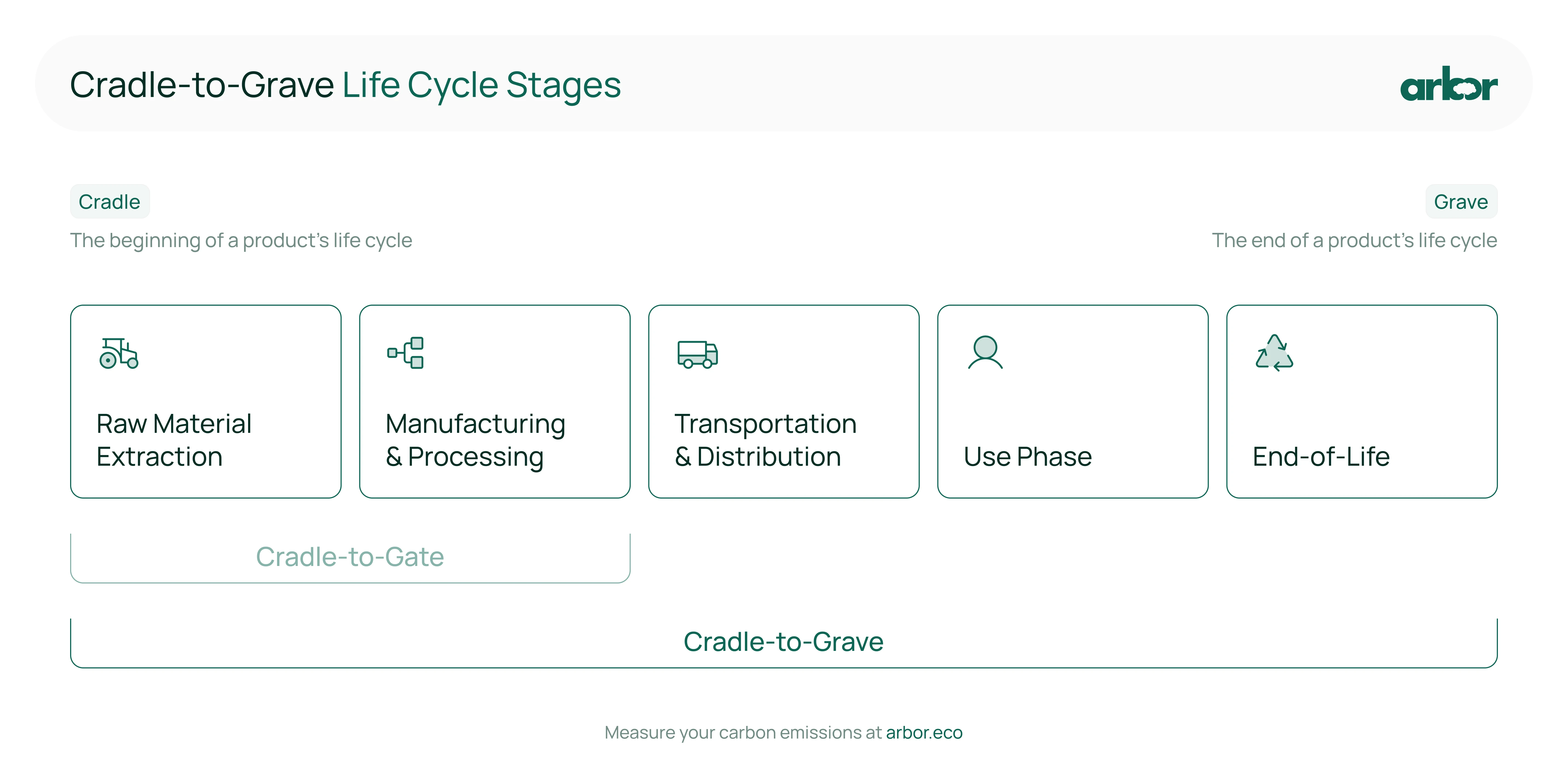Click the Transportation & Distribution text
This screenshot has width=1568, height=778.
[x=765, y=440]
